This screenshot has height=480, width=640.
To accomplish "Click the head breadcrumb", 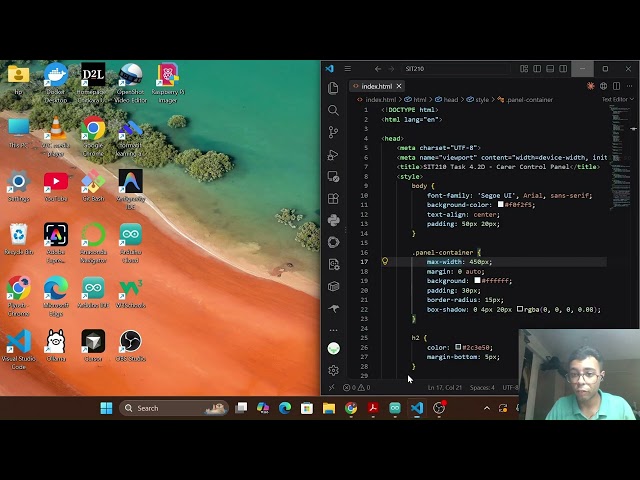I will click(447, 100).
